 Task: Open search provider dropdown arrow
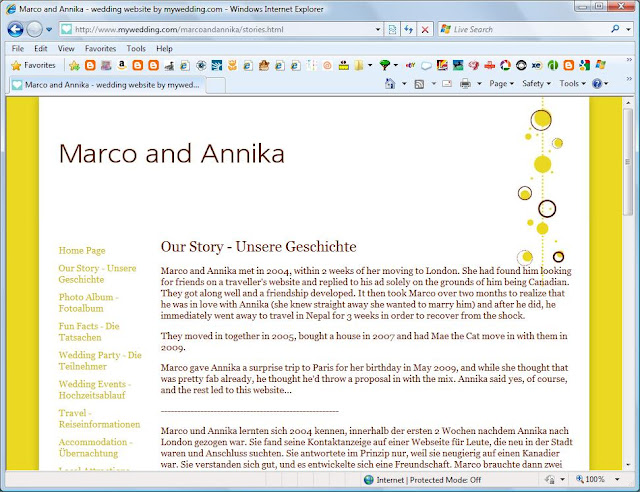[629, 29]
